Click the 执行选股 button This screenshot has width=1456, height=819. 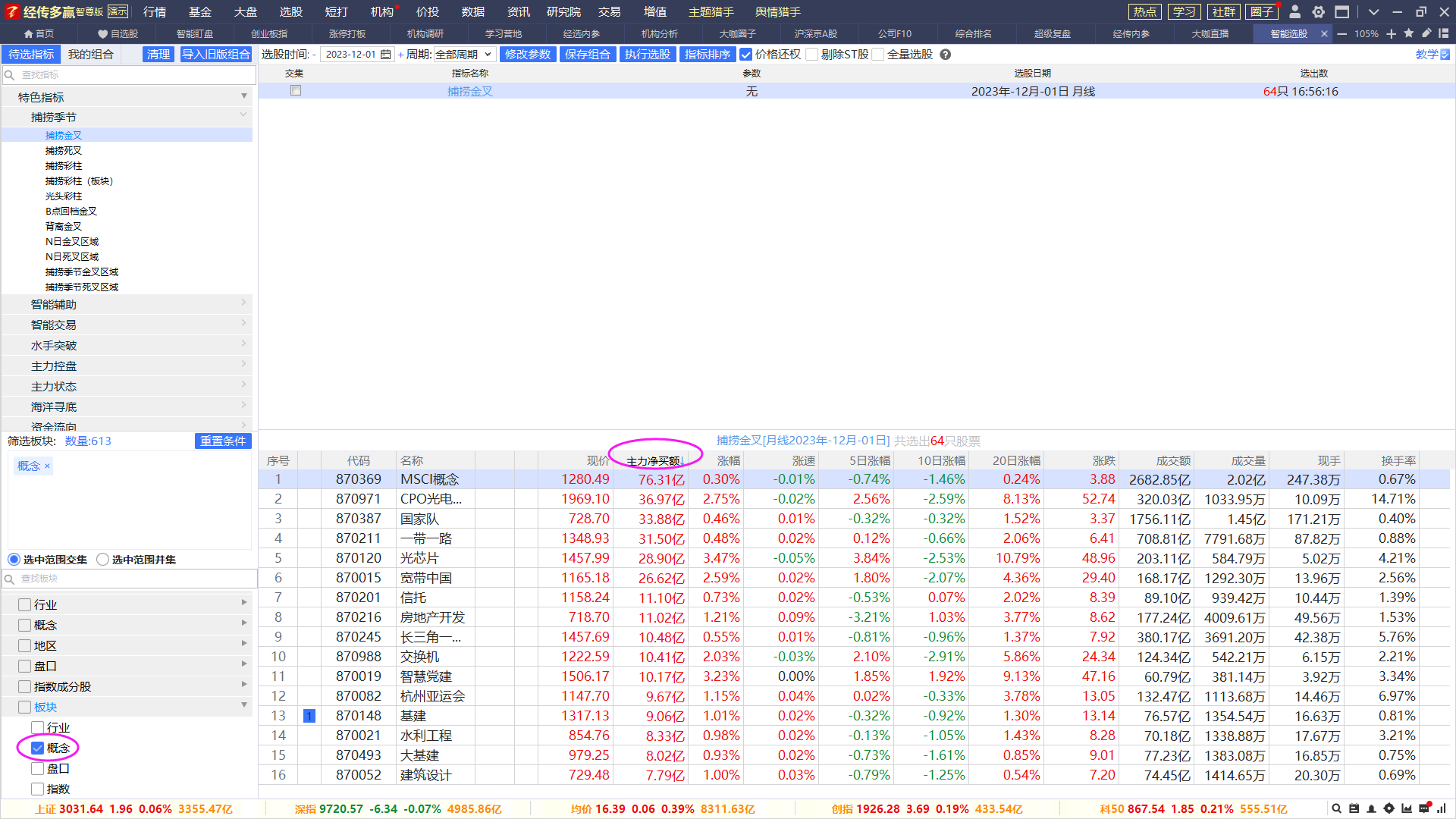[648, 55]
